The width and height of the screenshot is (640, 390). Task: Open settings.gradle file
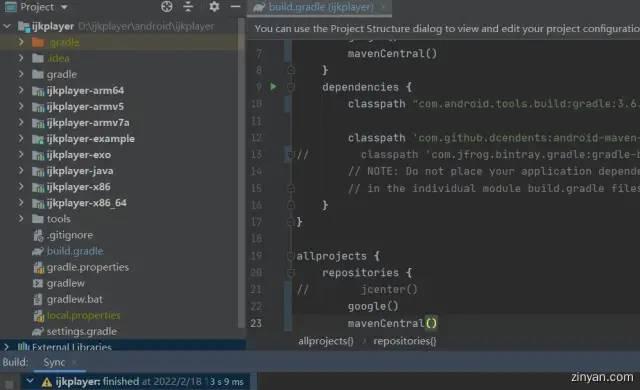(82, 331)
